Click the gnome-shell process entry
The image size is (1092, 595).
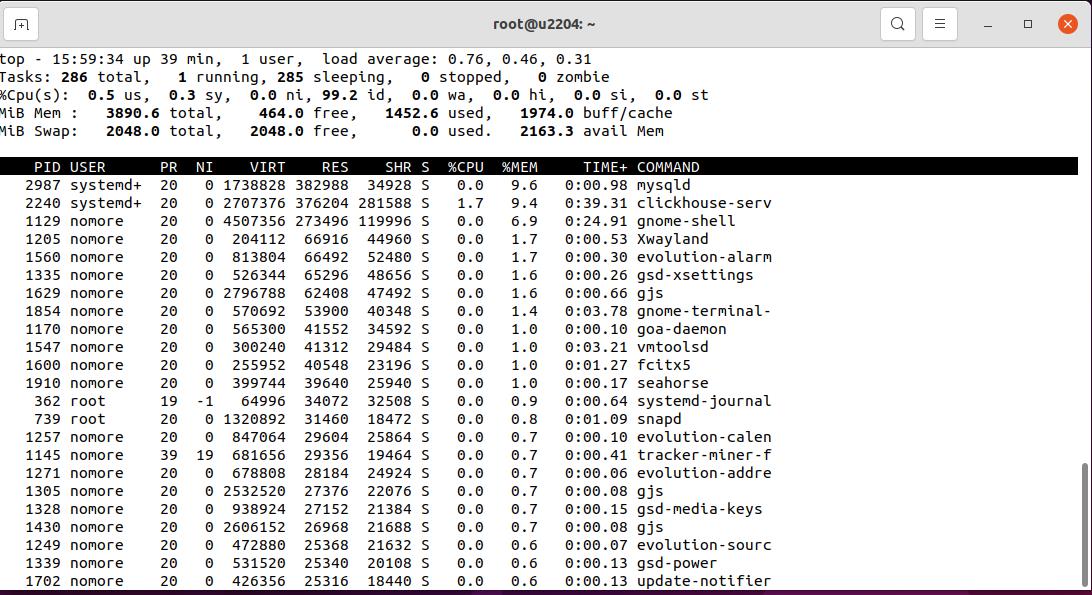click(x=685, y=221)
